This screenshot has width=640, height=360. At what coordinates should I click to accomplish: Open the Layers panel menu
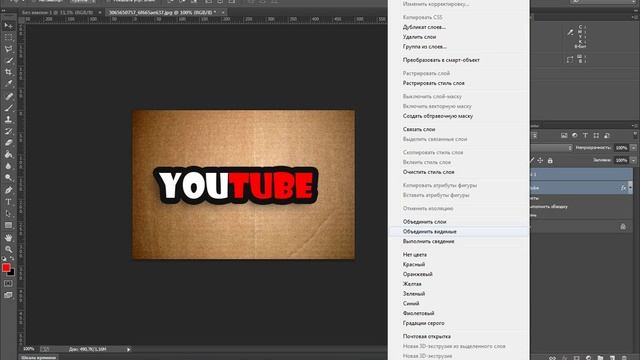(634, 126)
